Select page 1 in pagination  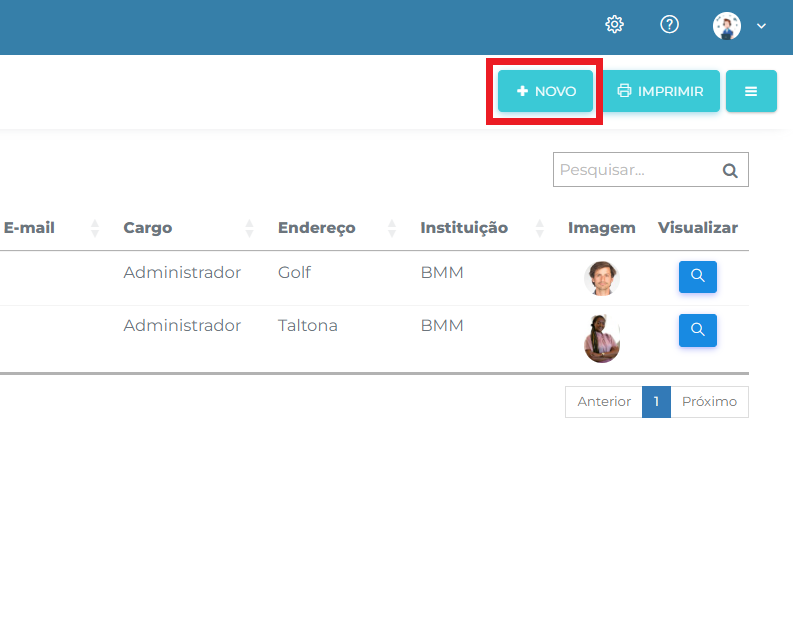(x=656, y=402)
